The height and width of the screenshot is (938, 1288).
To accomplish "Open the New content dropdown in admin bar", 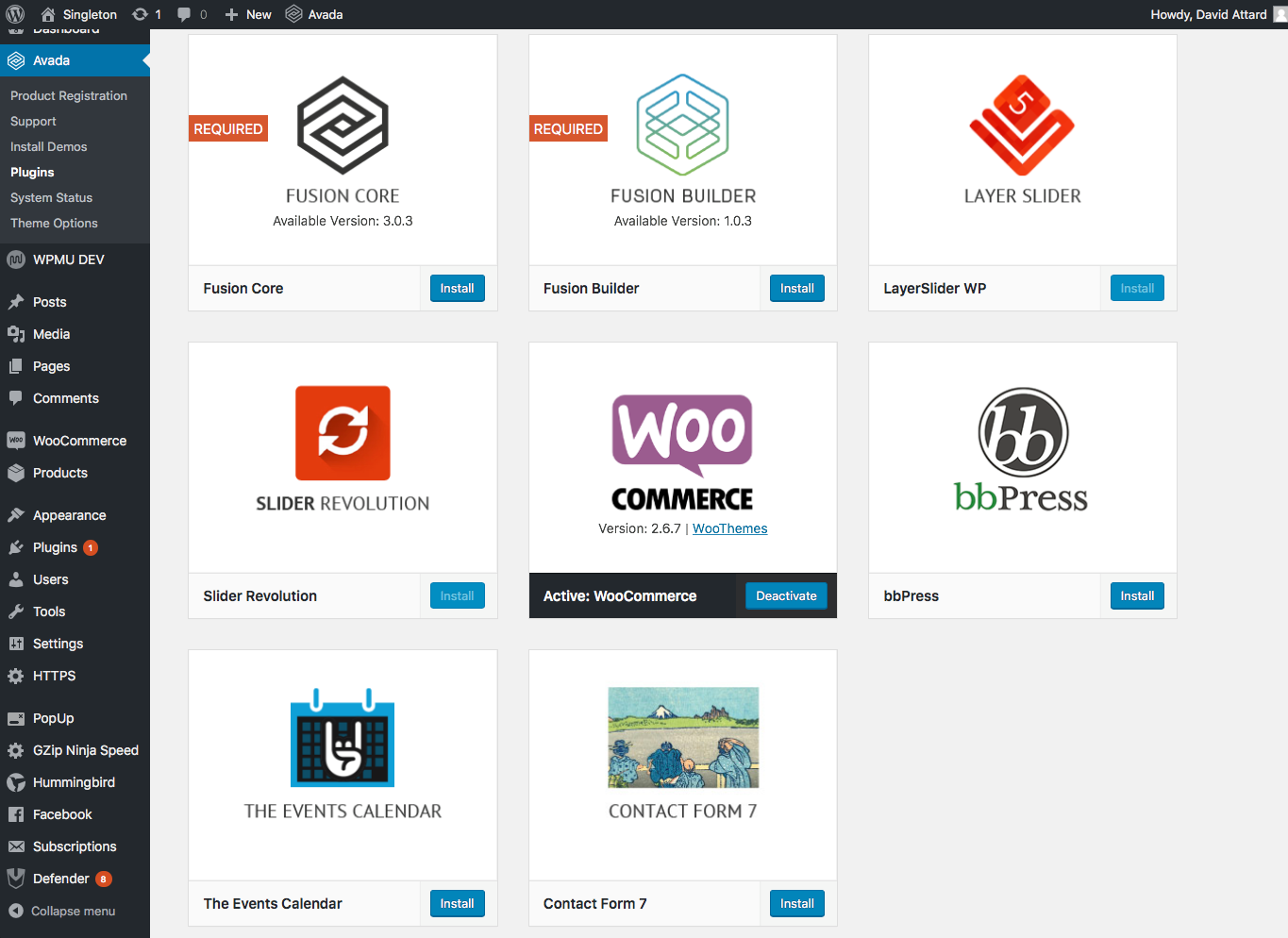I will click(x=248, y=14).
